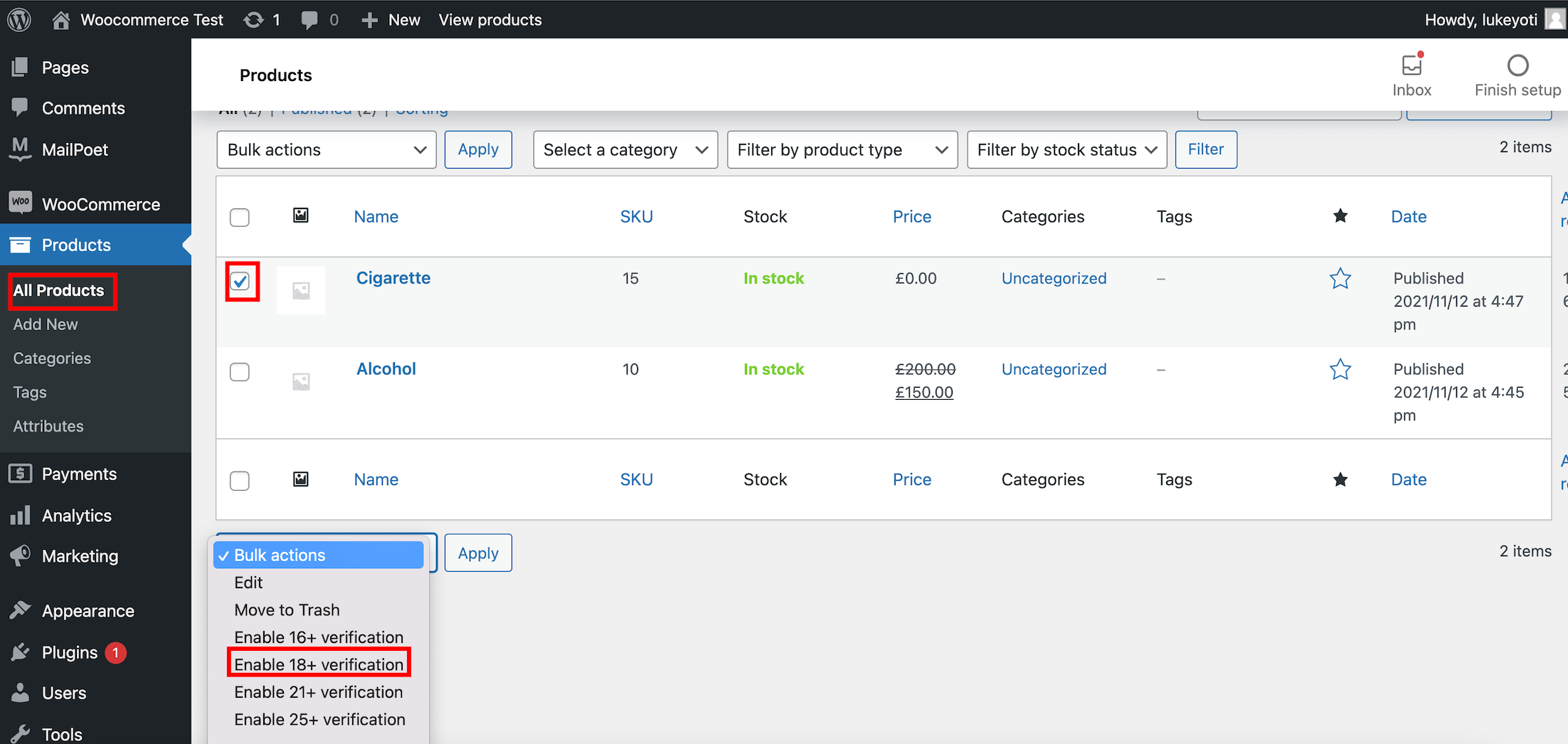Open the Select a category dropdown
1568x744 pixels.
coord(625,149)
